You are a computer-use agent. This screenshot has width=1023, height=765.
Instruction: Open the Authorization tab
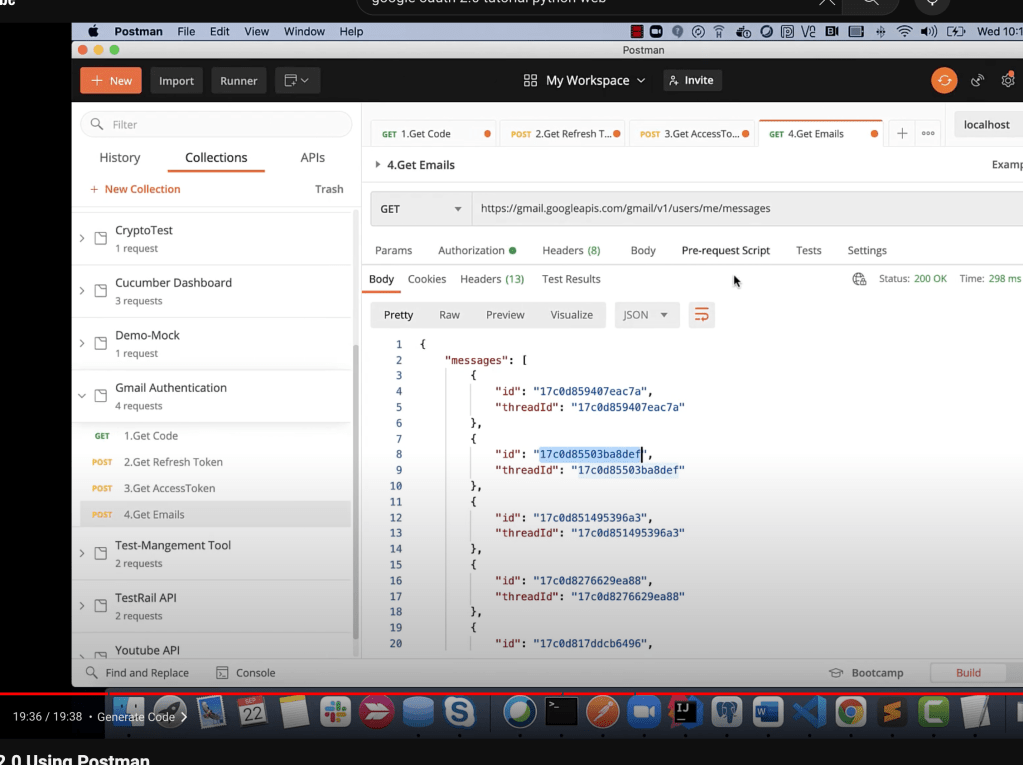(477, 250)
